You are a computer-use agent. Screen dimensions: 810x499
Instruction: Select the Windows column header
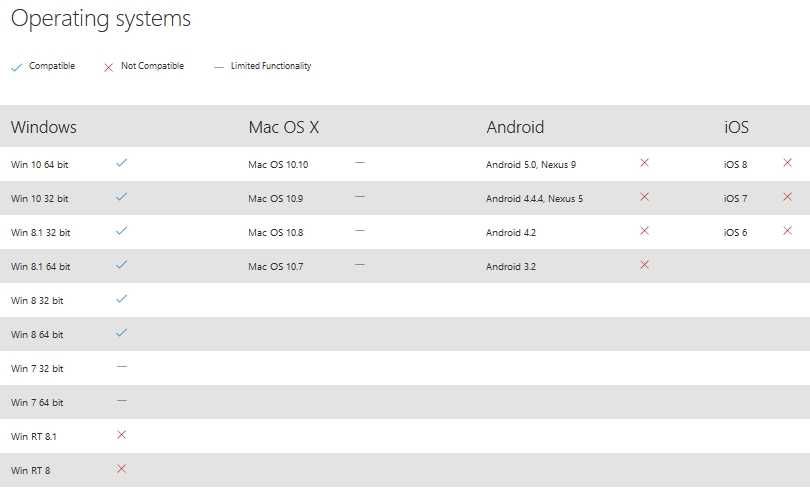click(44, 127)
